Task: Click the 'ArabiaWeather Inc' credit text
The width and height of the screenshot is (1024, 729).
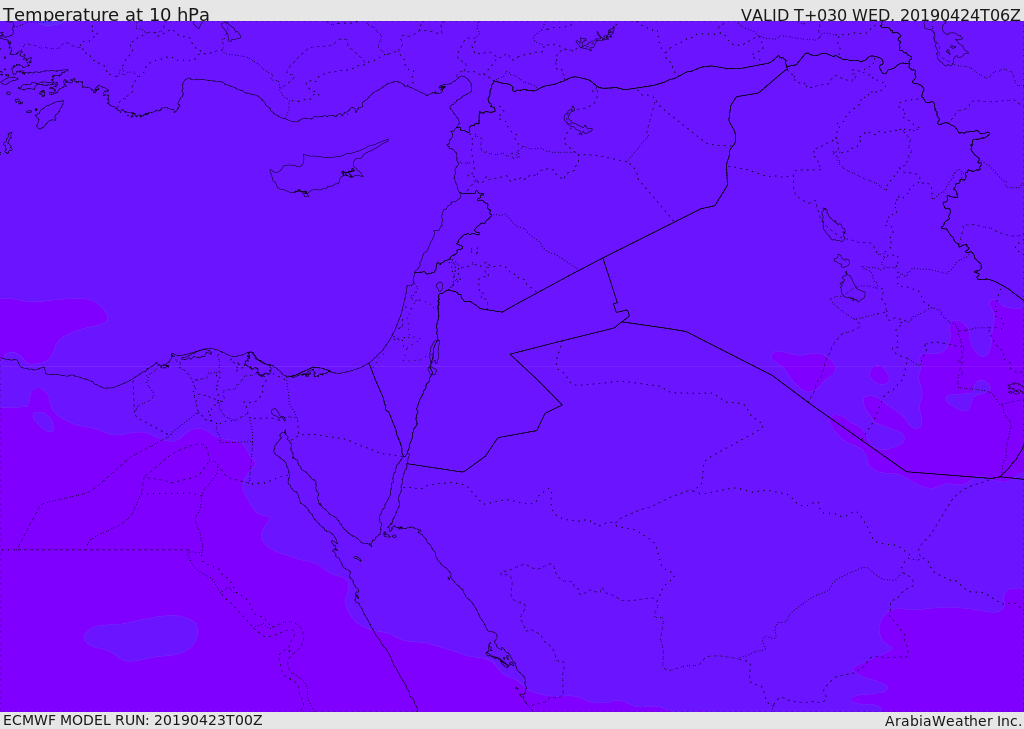Action: tap(953, 721)
